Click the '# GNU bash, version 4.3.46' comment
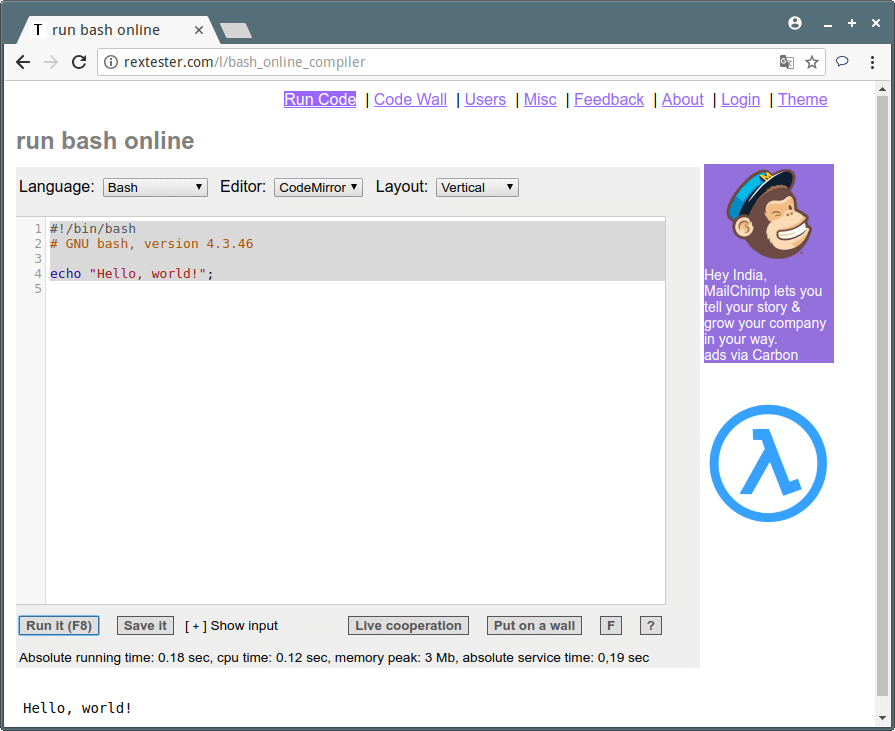895x731 pixels. pyautogui.click(x=151, y=244)
